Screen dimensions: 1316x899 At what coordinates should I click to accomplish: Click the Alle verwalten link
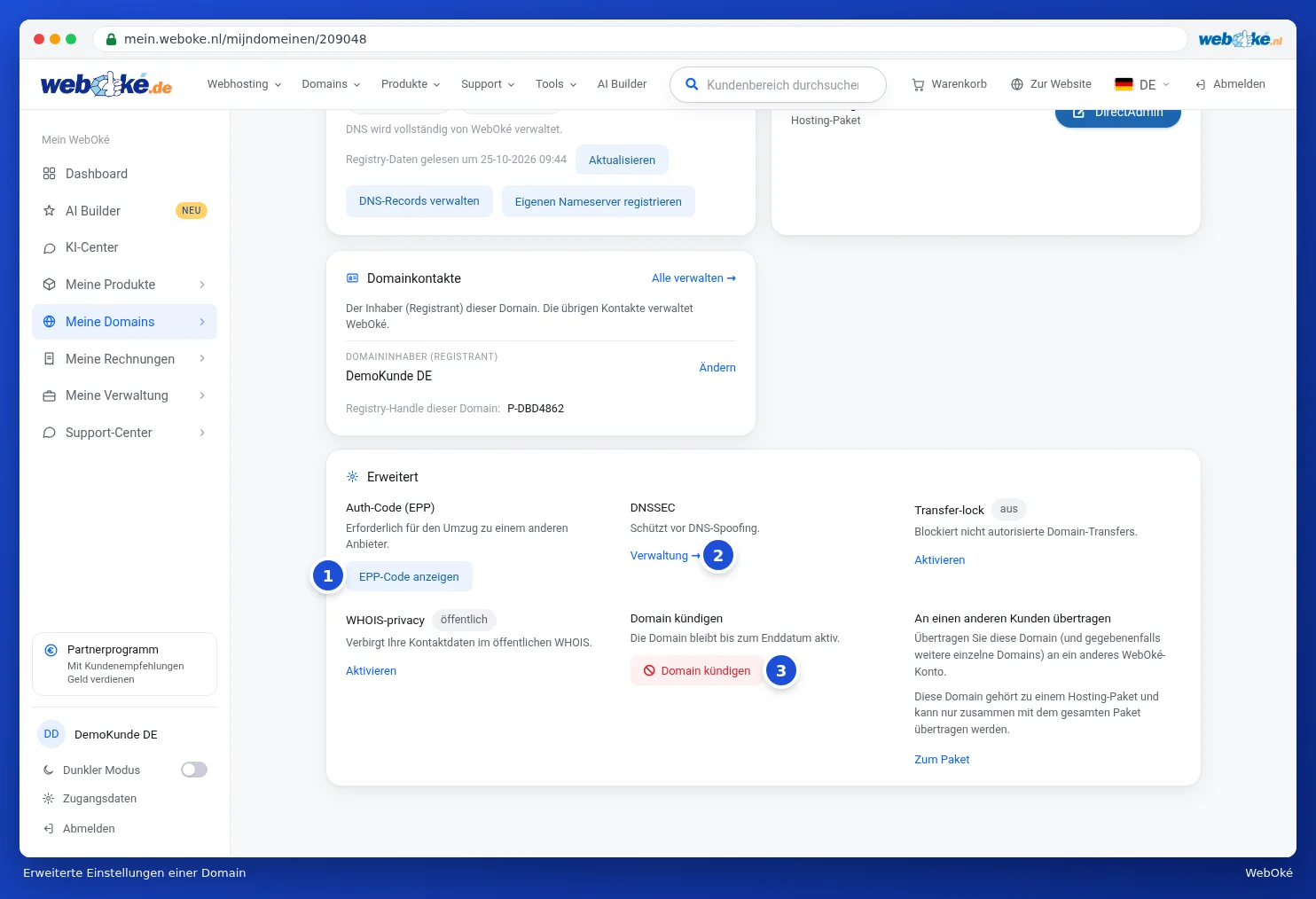tap(693, 278)
